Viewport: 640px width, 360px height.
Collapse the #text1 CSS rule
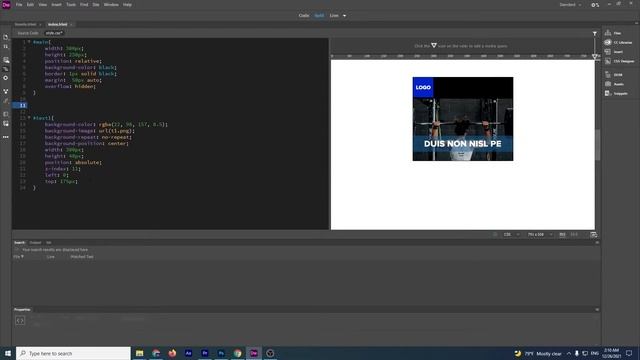pos(29,118)
